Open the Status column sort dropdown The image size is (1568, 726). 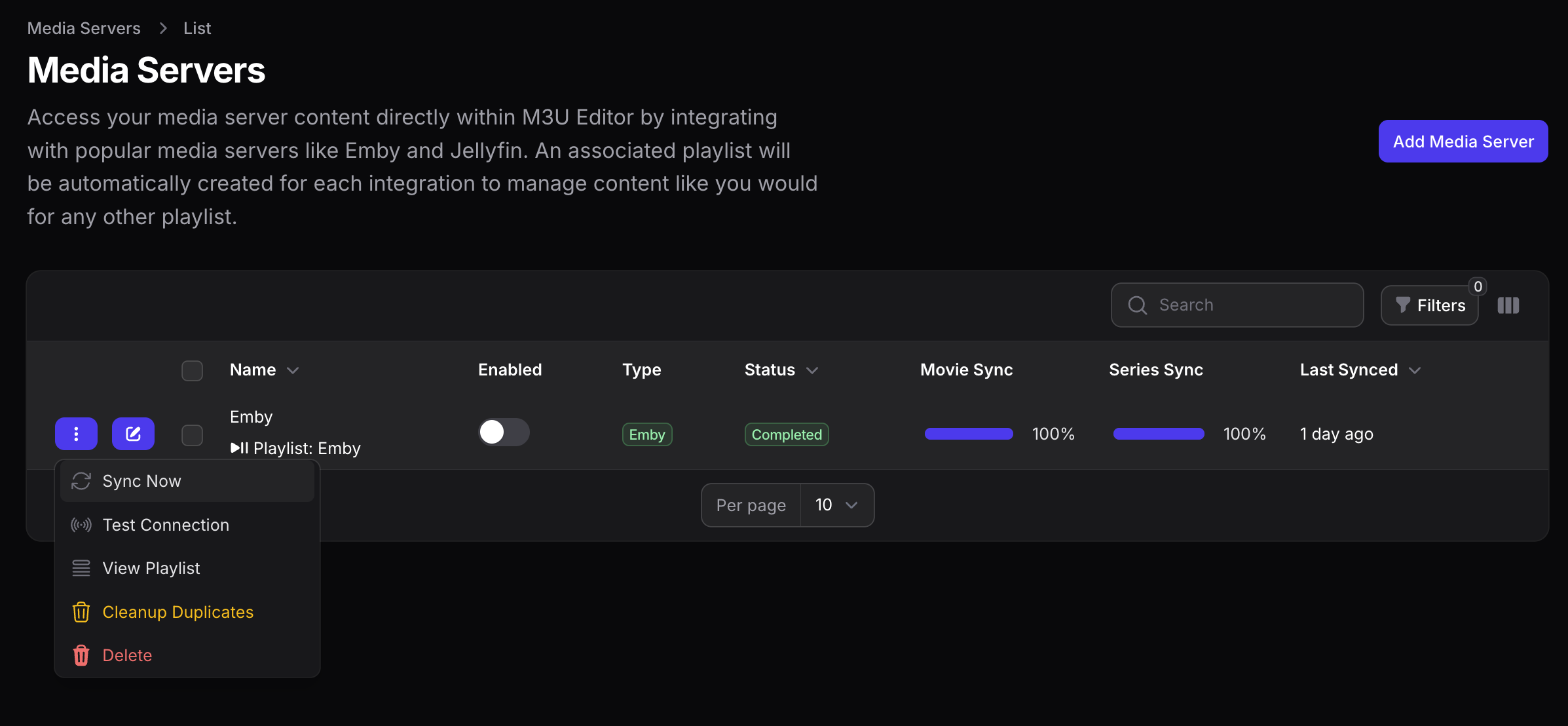813,370
